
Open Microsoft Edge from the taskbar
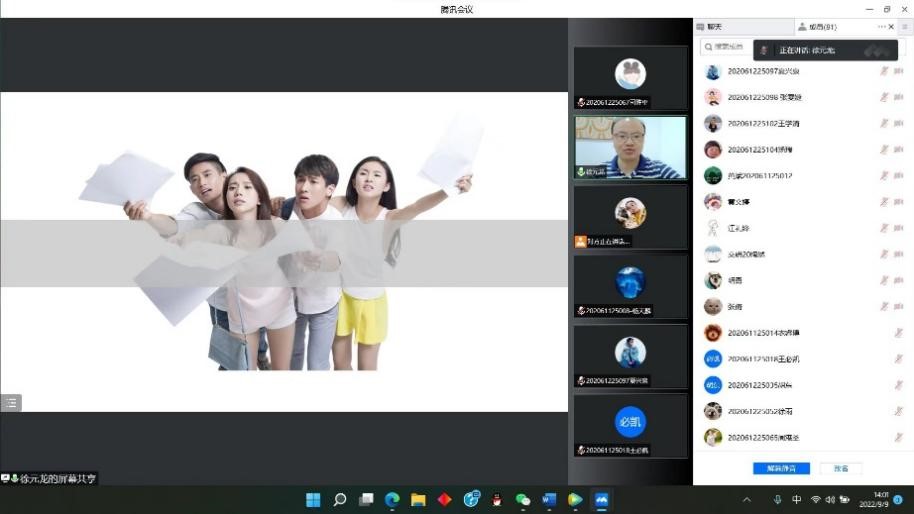(392, 499)
